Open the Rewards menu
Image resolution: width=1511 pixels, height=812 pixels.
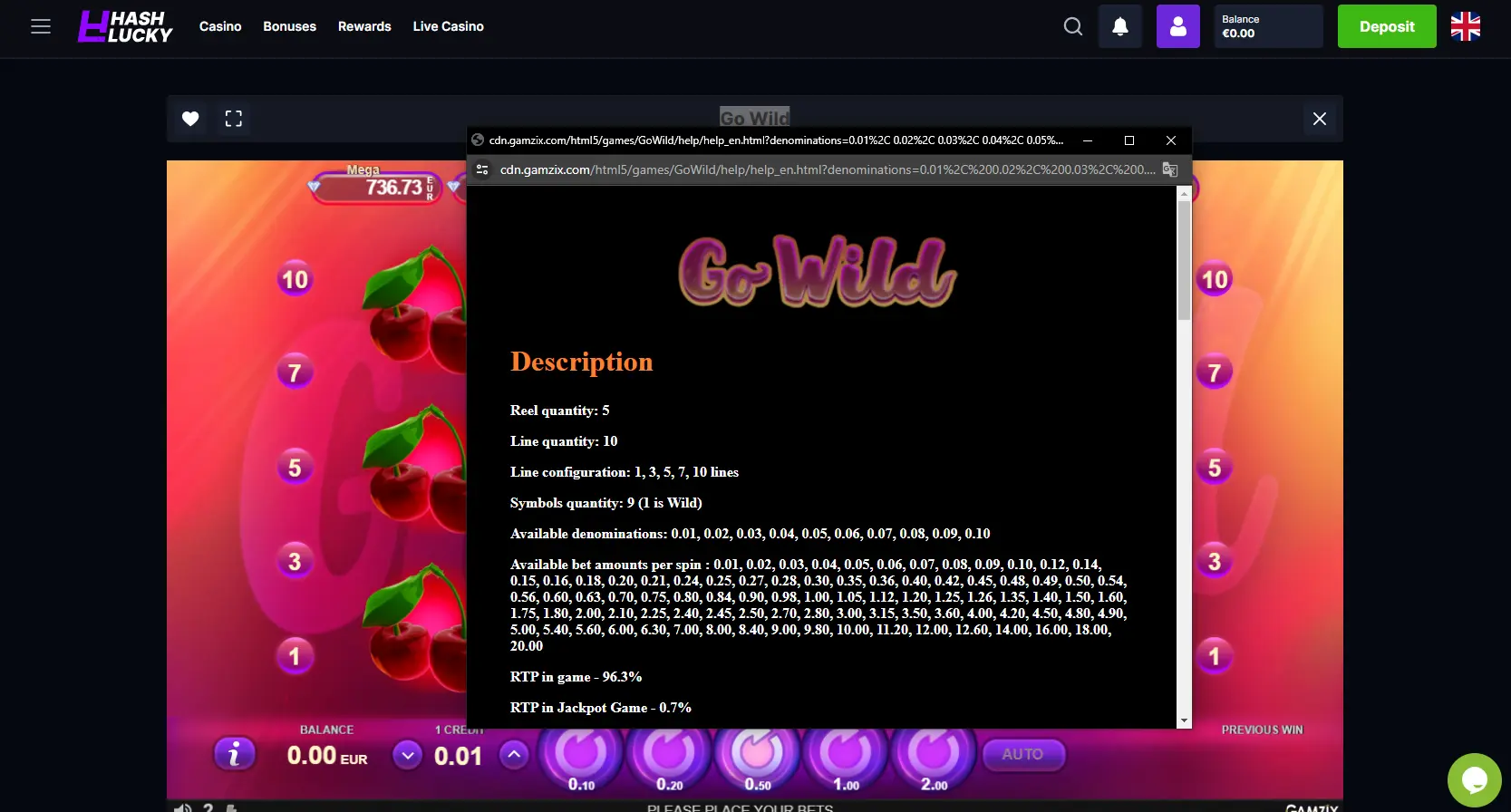pyautogui.click(x=364, y=26)
